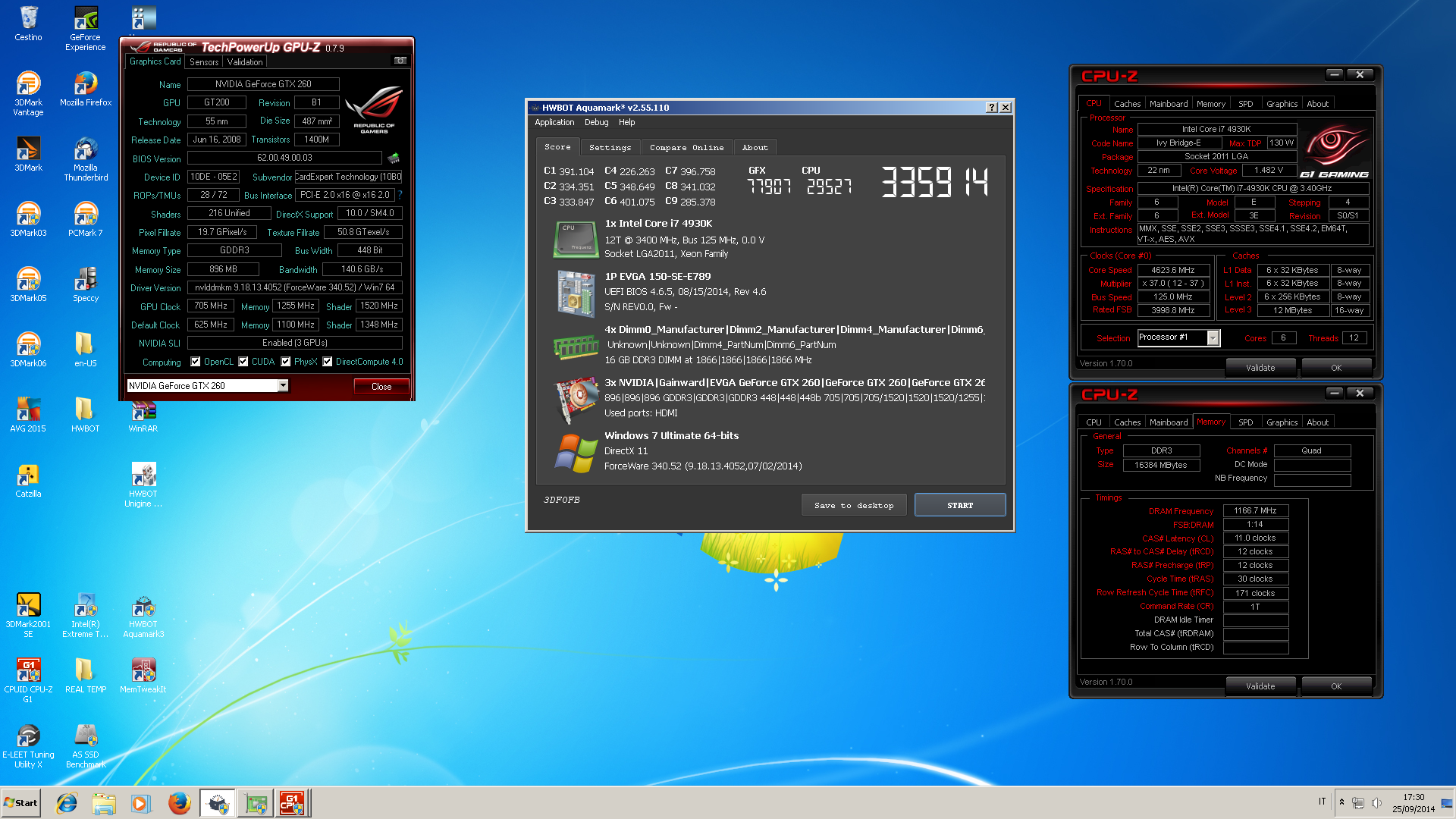
Task: Launch 3DMark03 from the desktop
Action: coord(28,218)
